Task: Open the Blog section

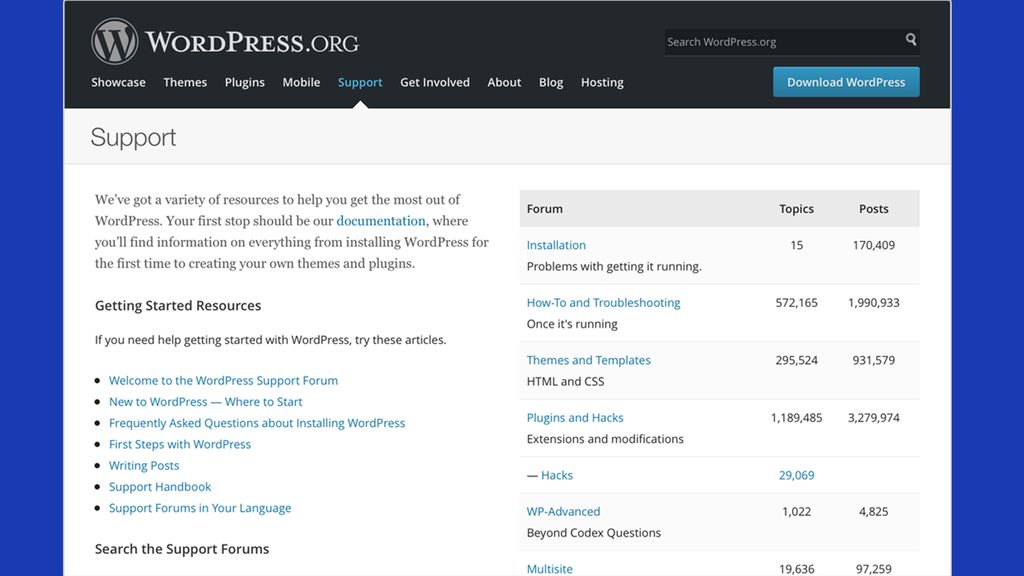Action: (x=550, y=82)
